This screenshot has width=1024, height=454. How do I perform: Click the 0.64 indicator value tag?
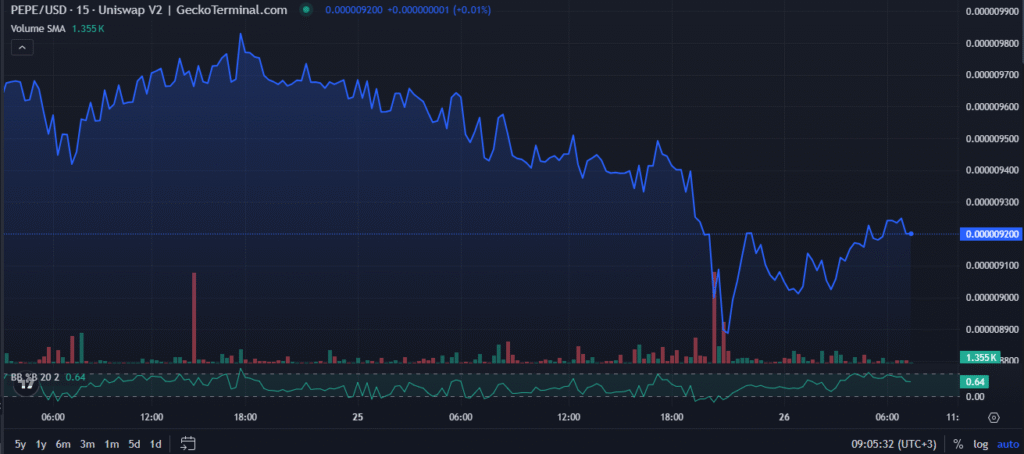pyautogui.click(x=973, y=381)
